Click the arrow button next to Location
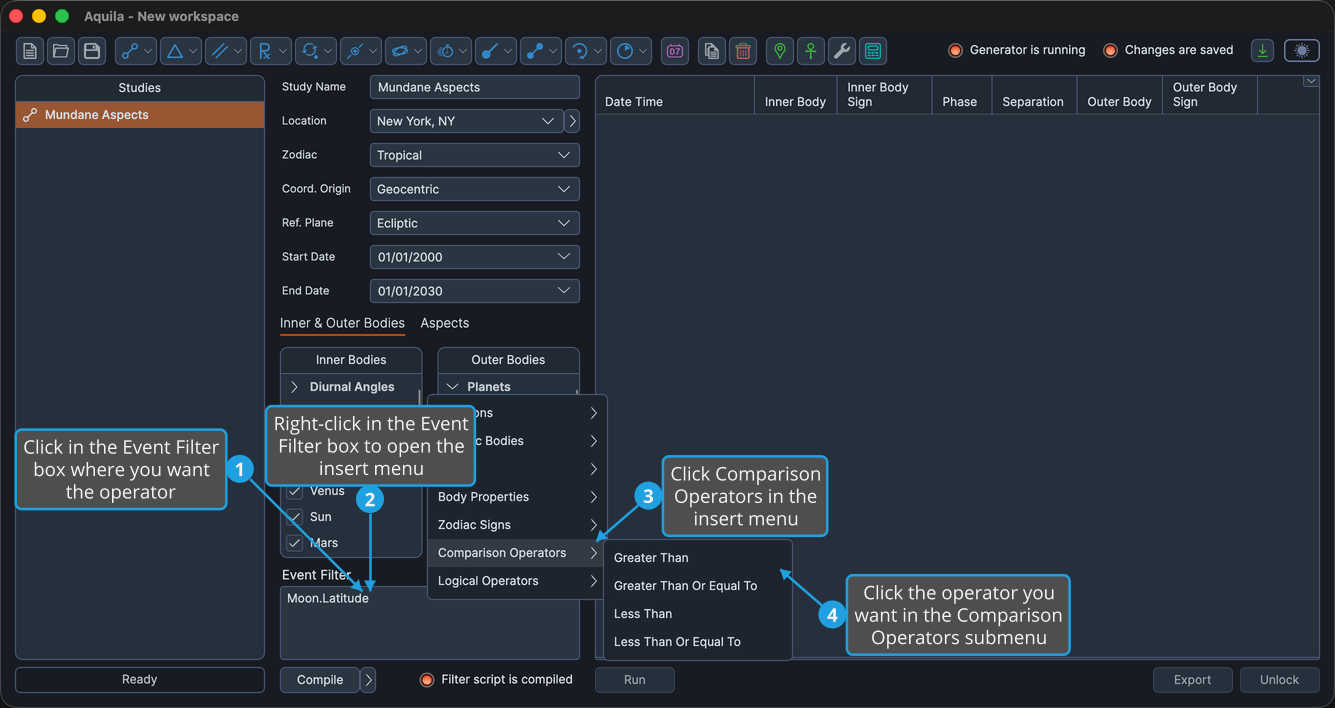Screen dimensions: 1335x708 click(572, 121)
